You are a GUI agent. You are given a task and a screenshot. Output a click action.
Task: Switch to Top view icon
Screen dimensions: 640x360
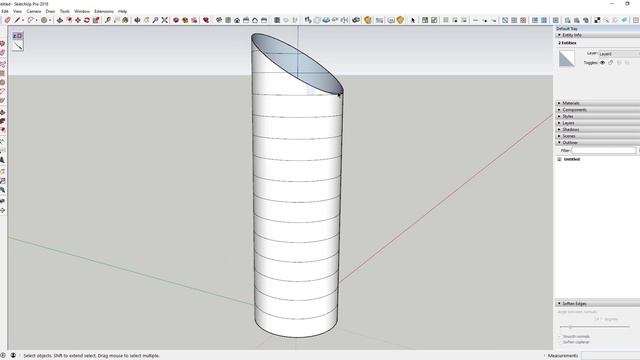tap(228, 20)
